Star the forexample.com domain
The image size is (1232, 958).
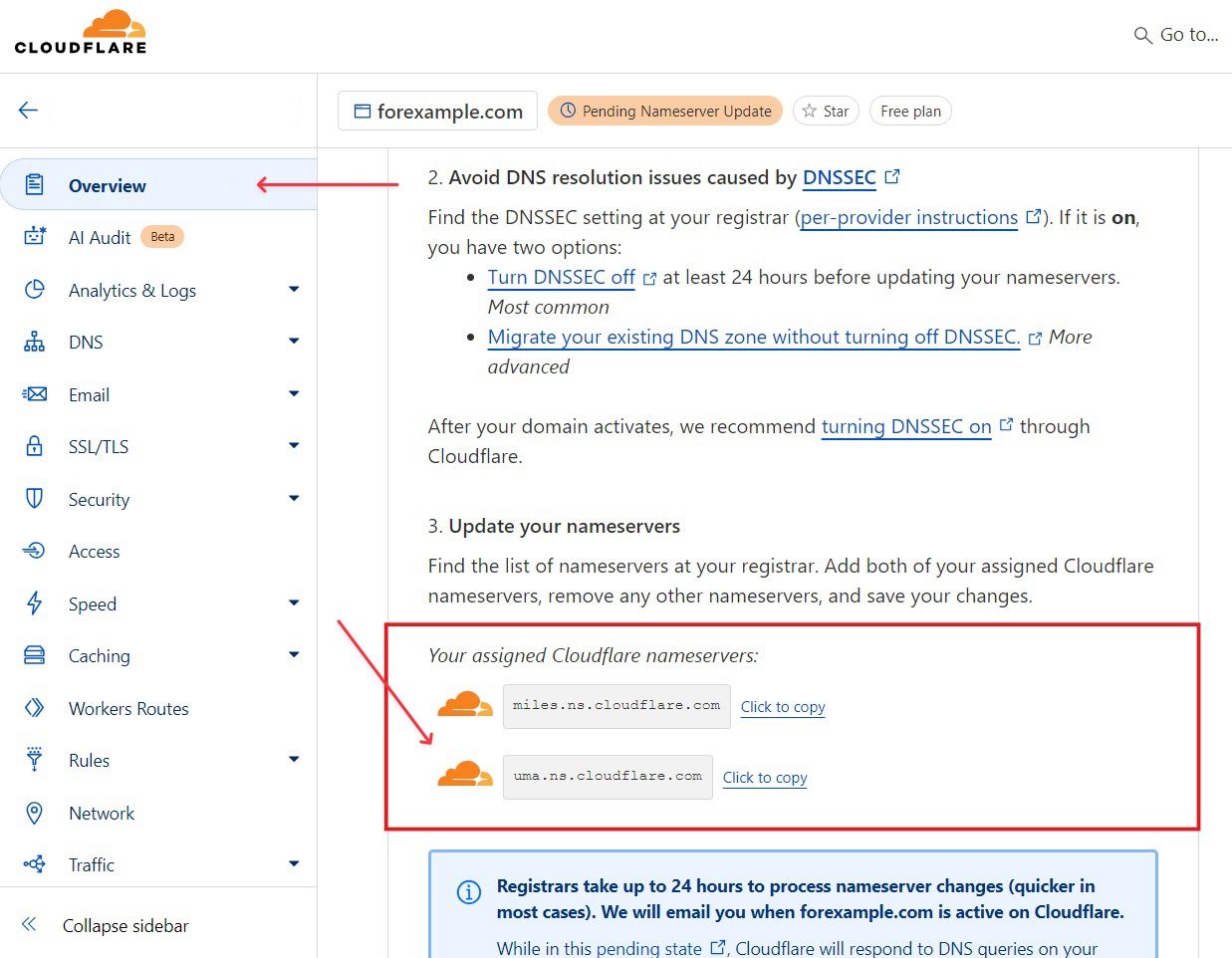[826, 111]
